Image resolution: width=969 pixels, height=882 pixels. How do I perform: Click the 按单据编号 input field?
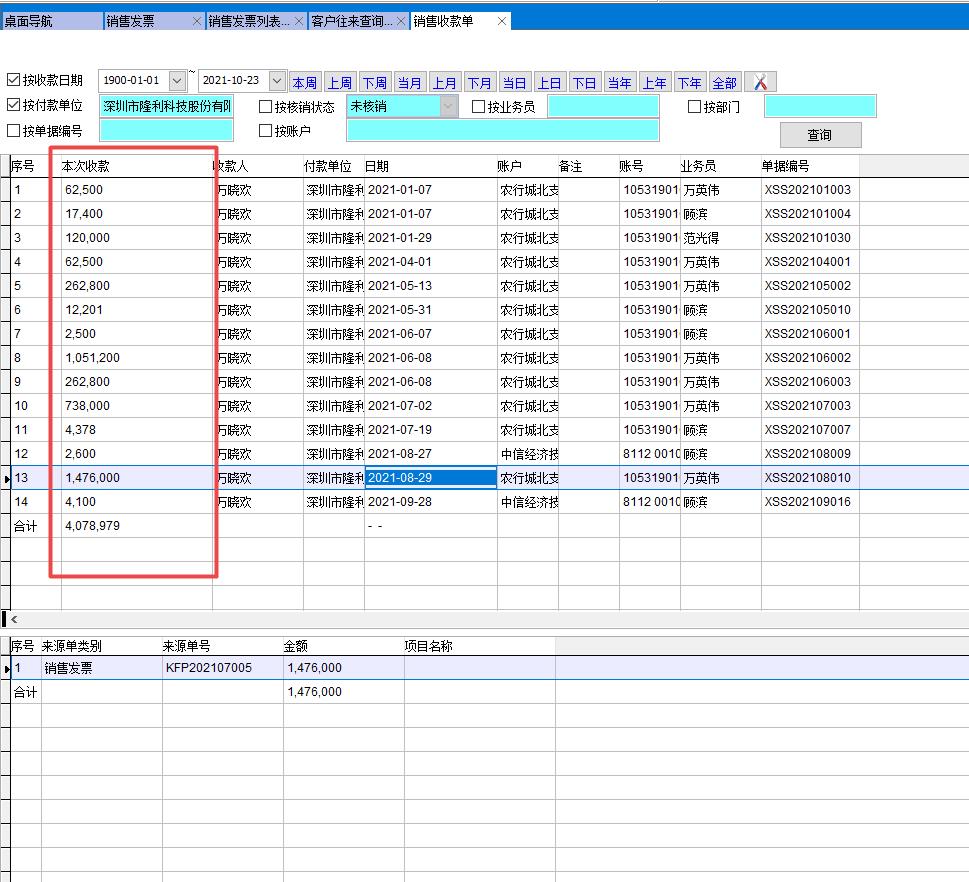166,130
